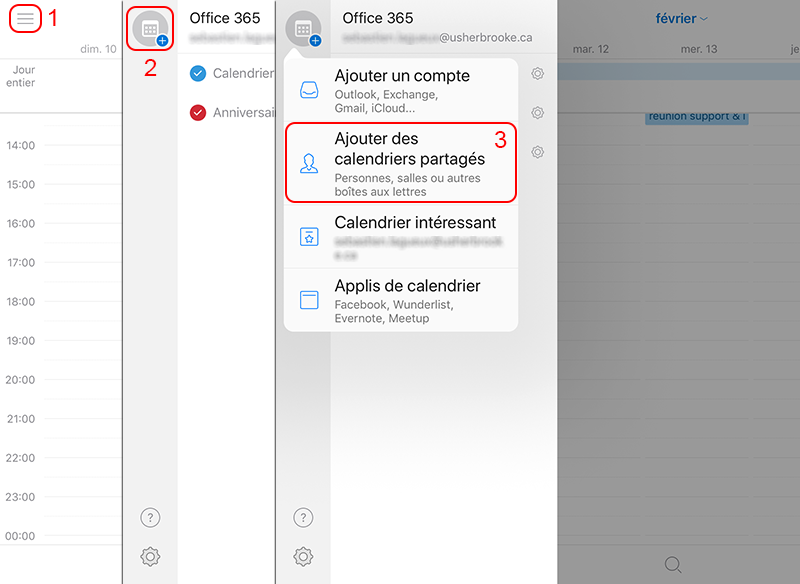Click gear icon right of Ajouter un compte
800x584 pixels.
(538, 74)
